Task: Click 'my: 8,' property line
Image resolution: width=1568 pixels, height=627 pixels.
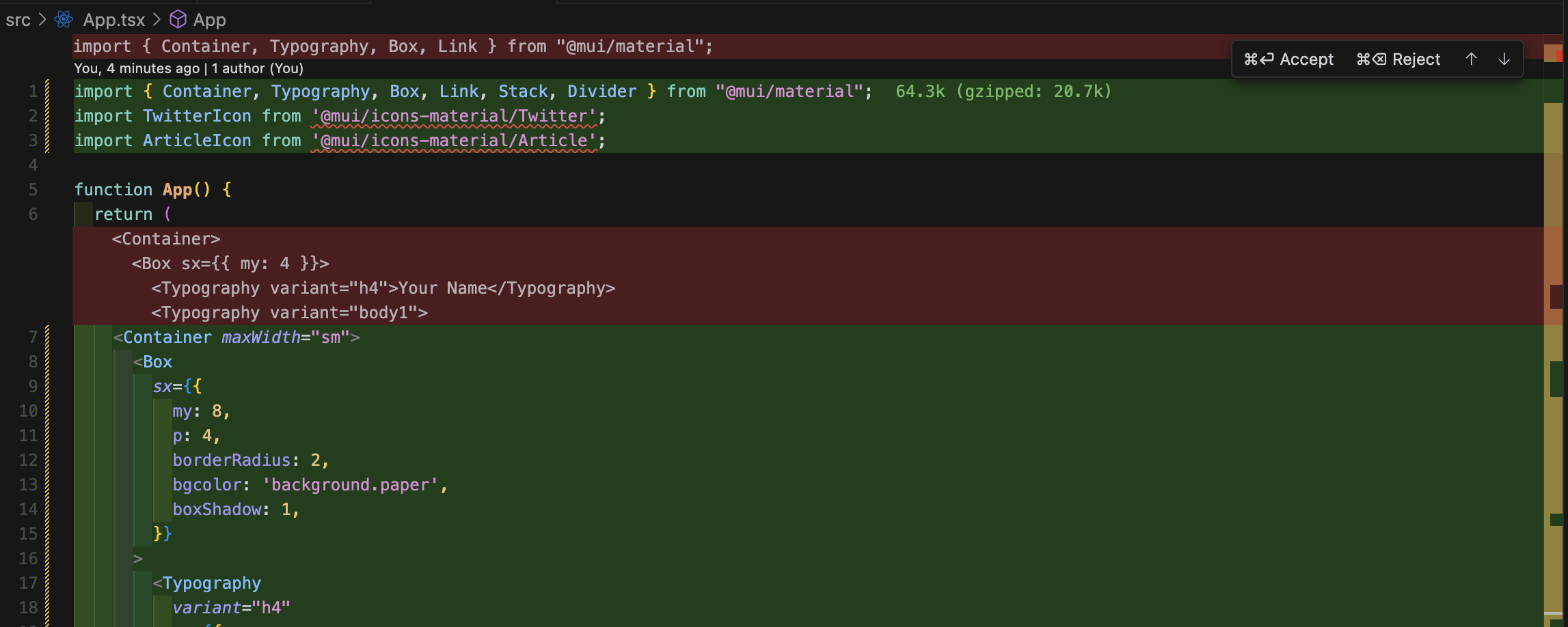Action: point(201,411)
